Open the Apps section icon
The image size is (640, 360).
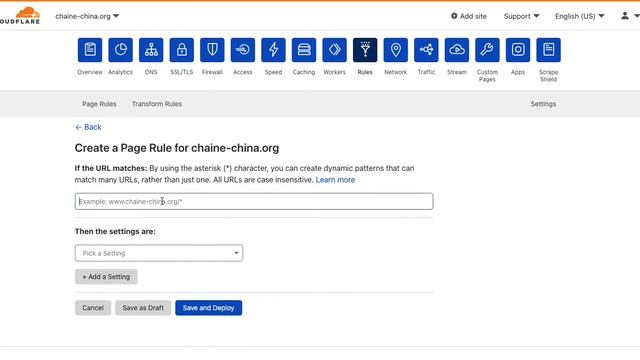pyautogui.click(x=518, y=50)
